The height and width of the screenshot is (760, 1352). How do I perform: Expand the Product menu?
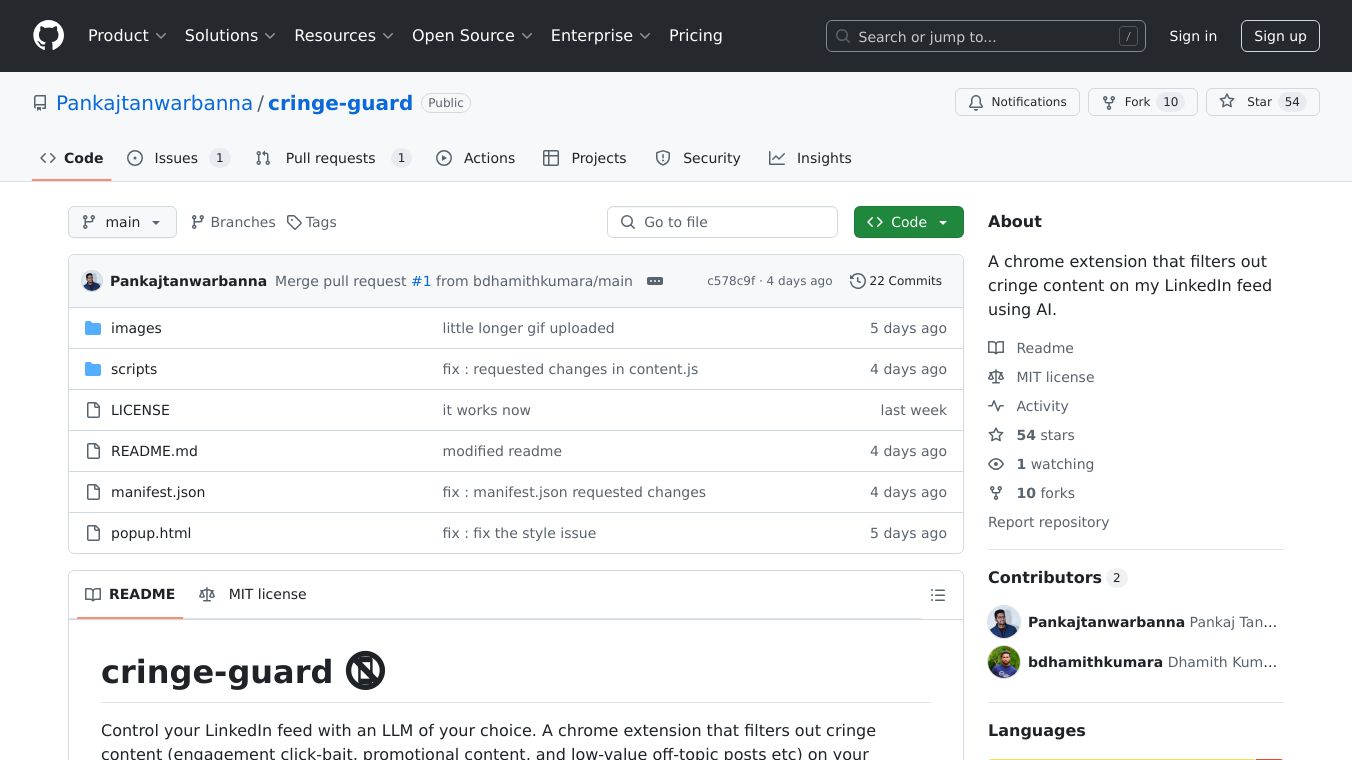pyautogui.click(x=127, y=36)
